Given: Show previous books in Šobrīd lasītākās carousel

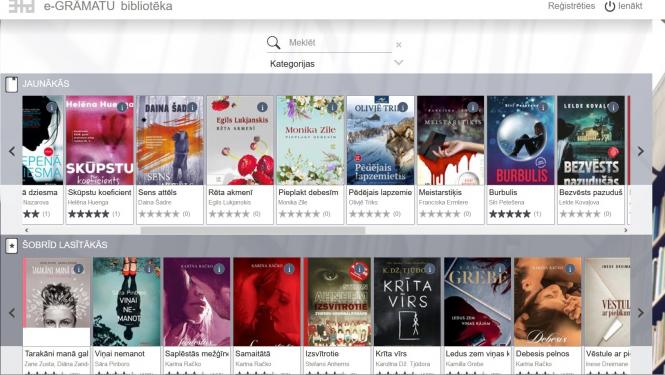Looking at the screenshot, I should [12, 313].
